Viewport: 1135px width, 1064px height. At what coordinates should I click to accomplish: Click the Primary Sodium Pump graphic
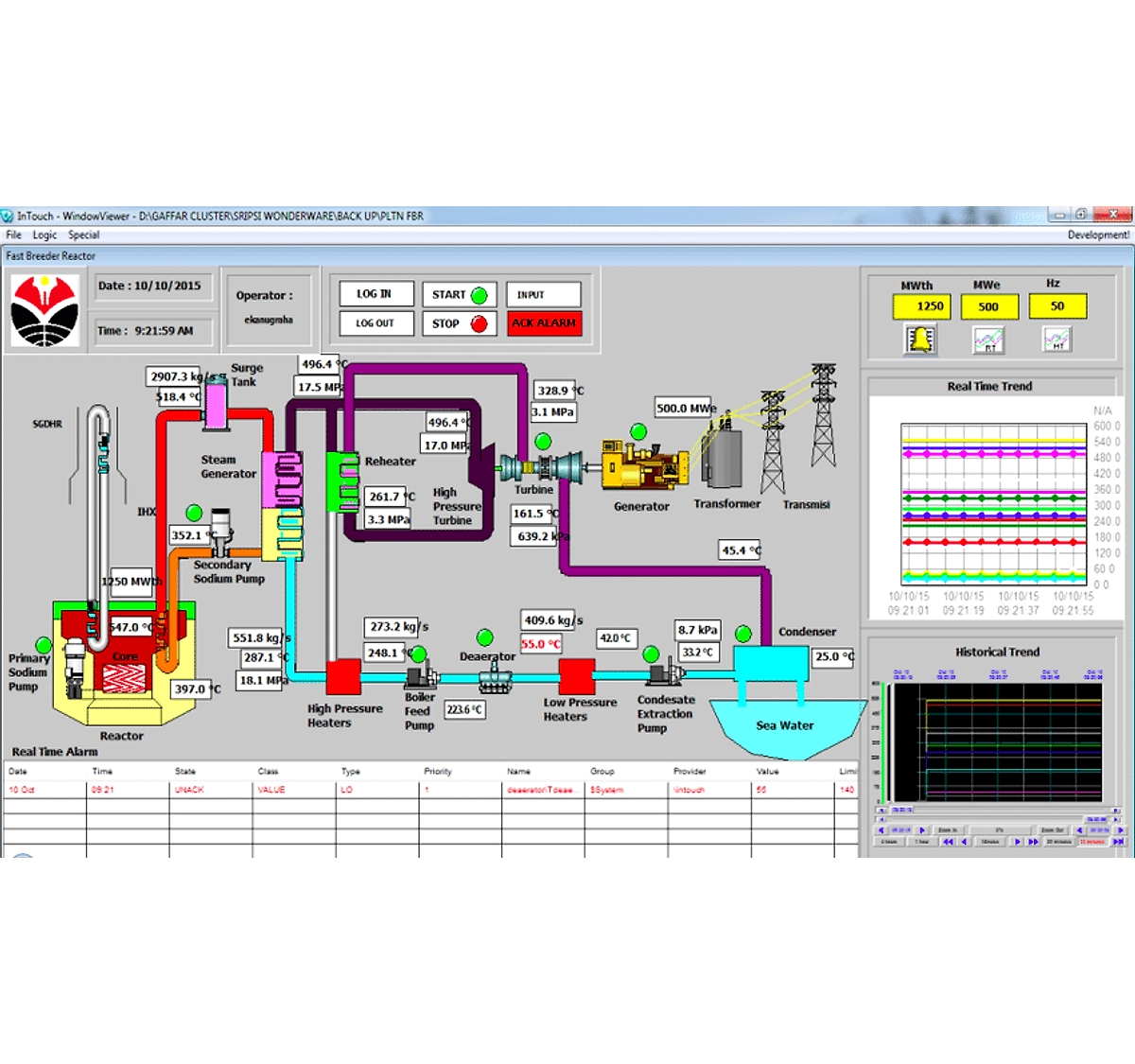pyautogui.click(x=75, y=669)
